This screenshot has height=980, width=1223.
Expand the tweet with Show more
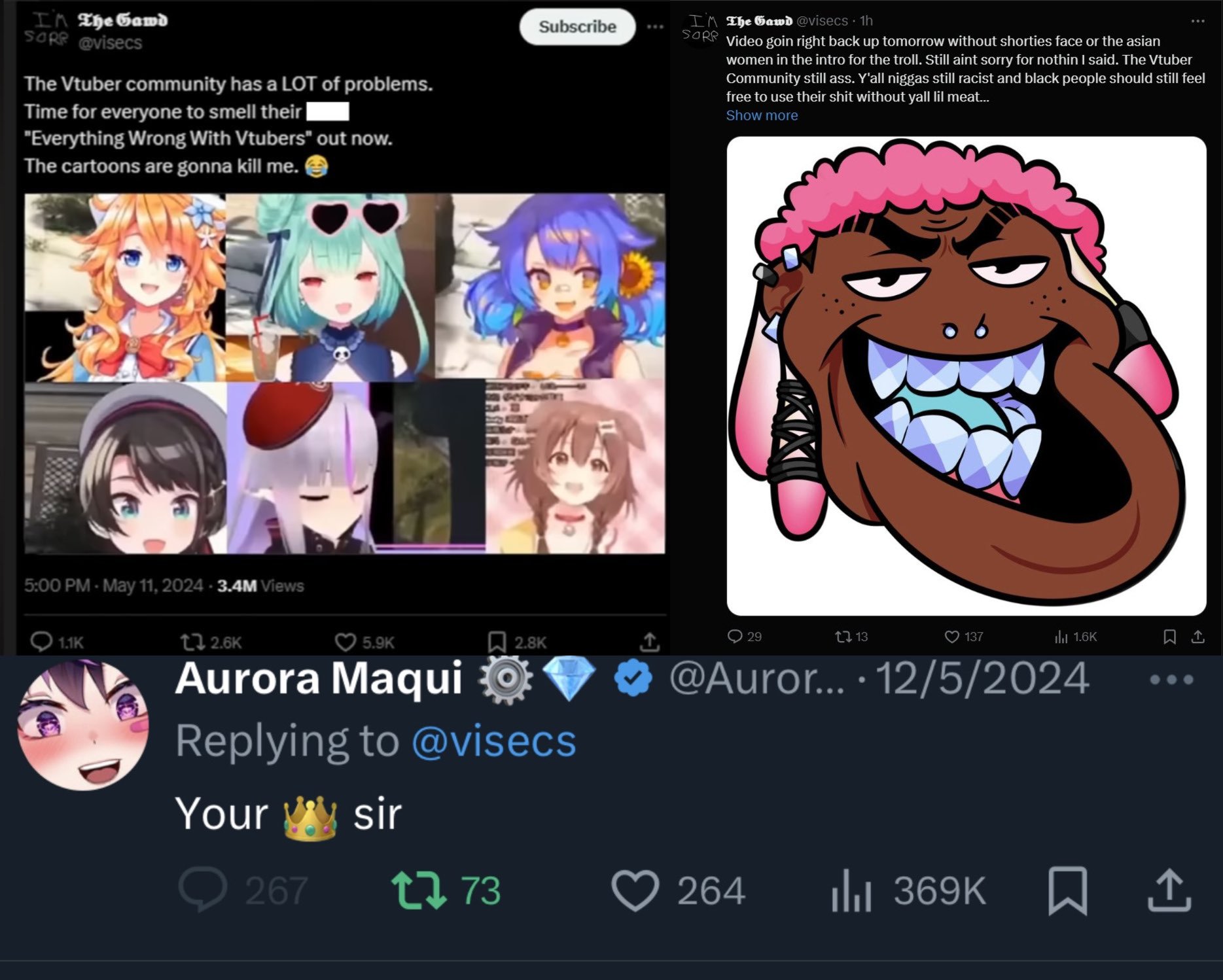click(x=762, y=115)
